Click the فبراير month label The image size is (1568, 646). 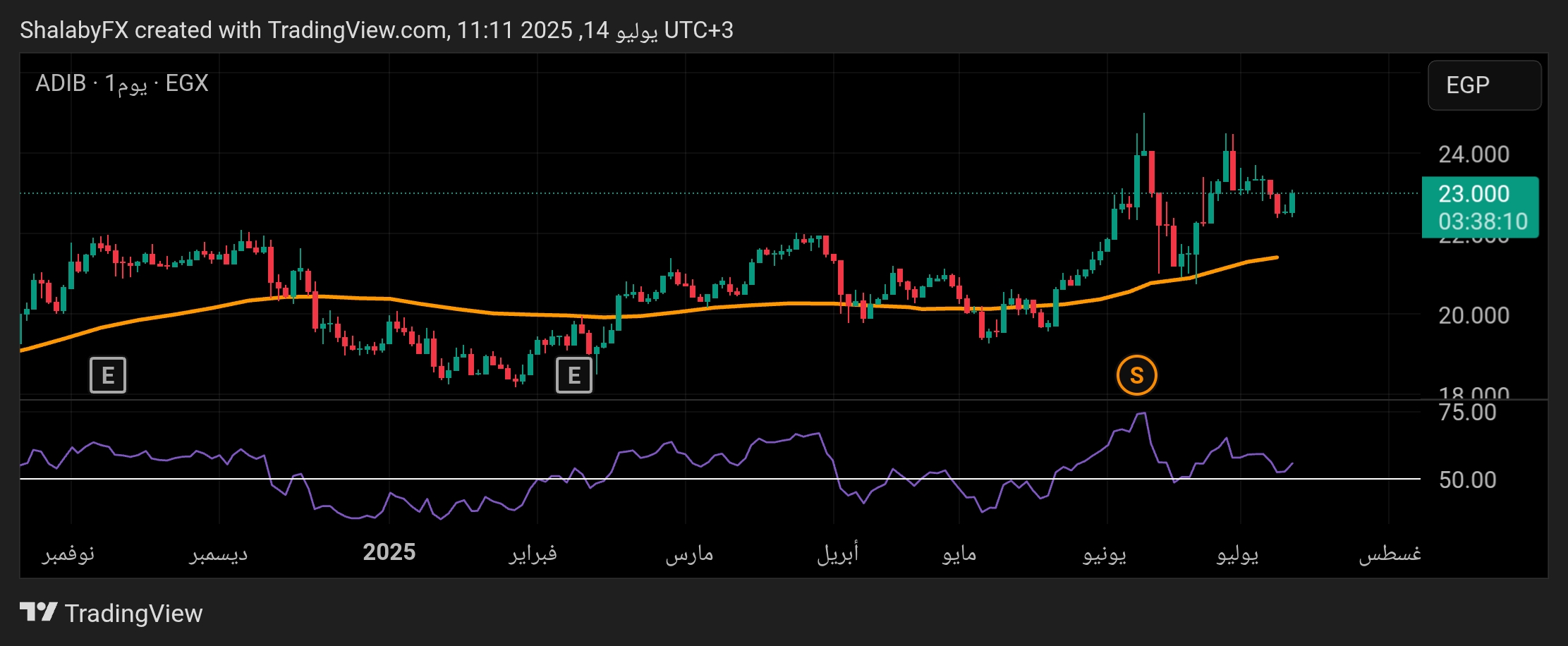click(x=533, y=553)
